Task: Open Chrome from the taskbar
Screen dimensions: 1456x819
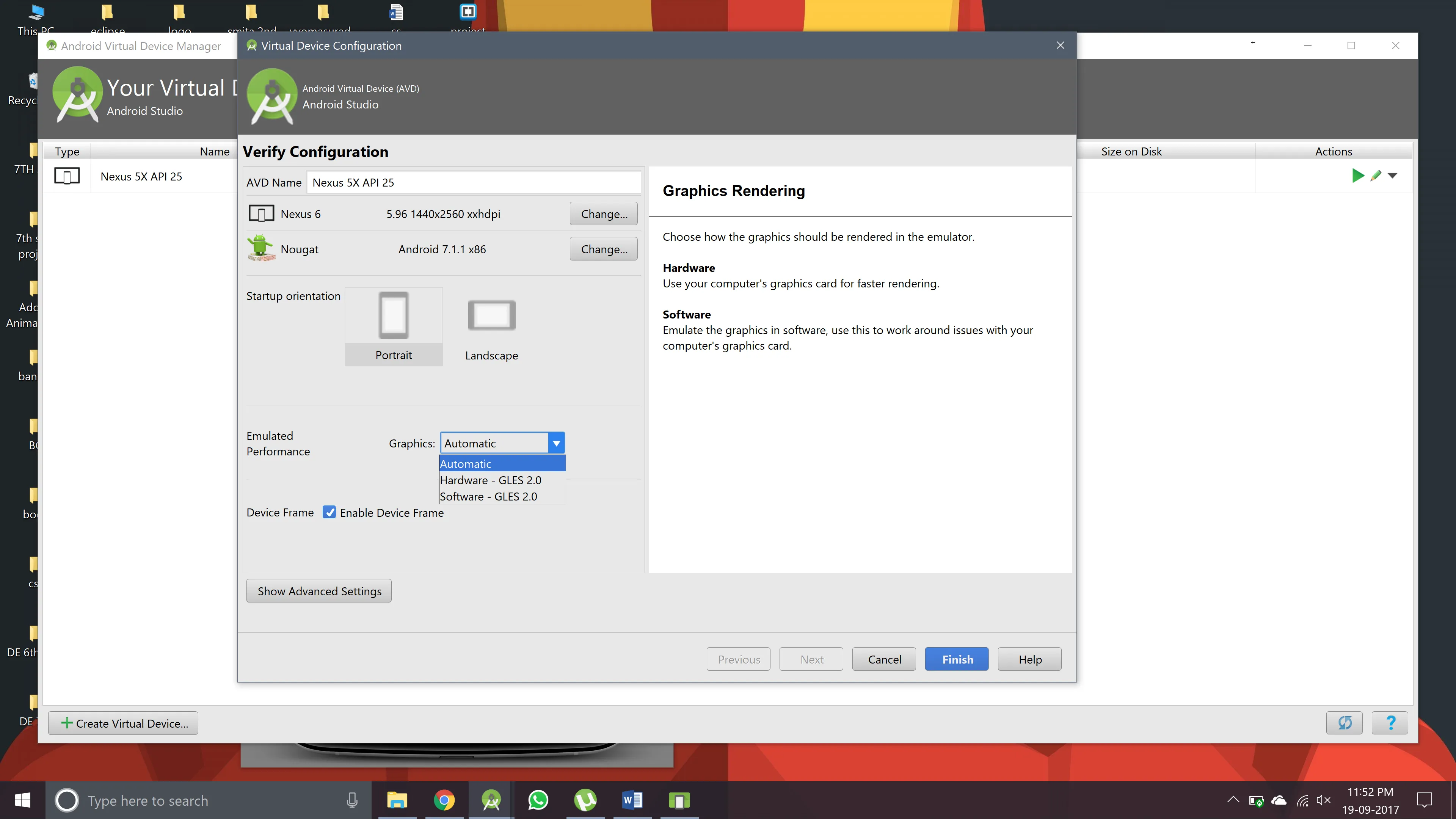Action: point(444,800)
